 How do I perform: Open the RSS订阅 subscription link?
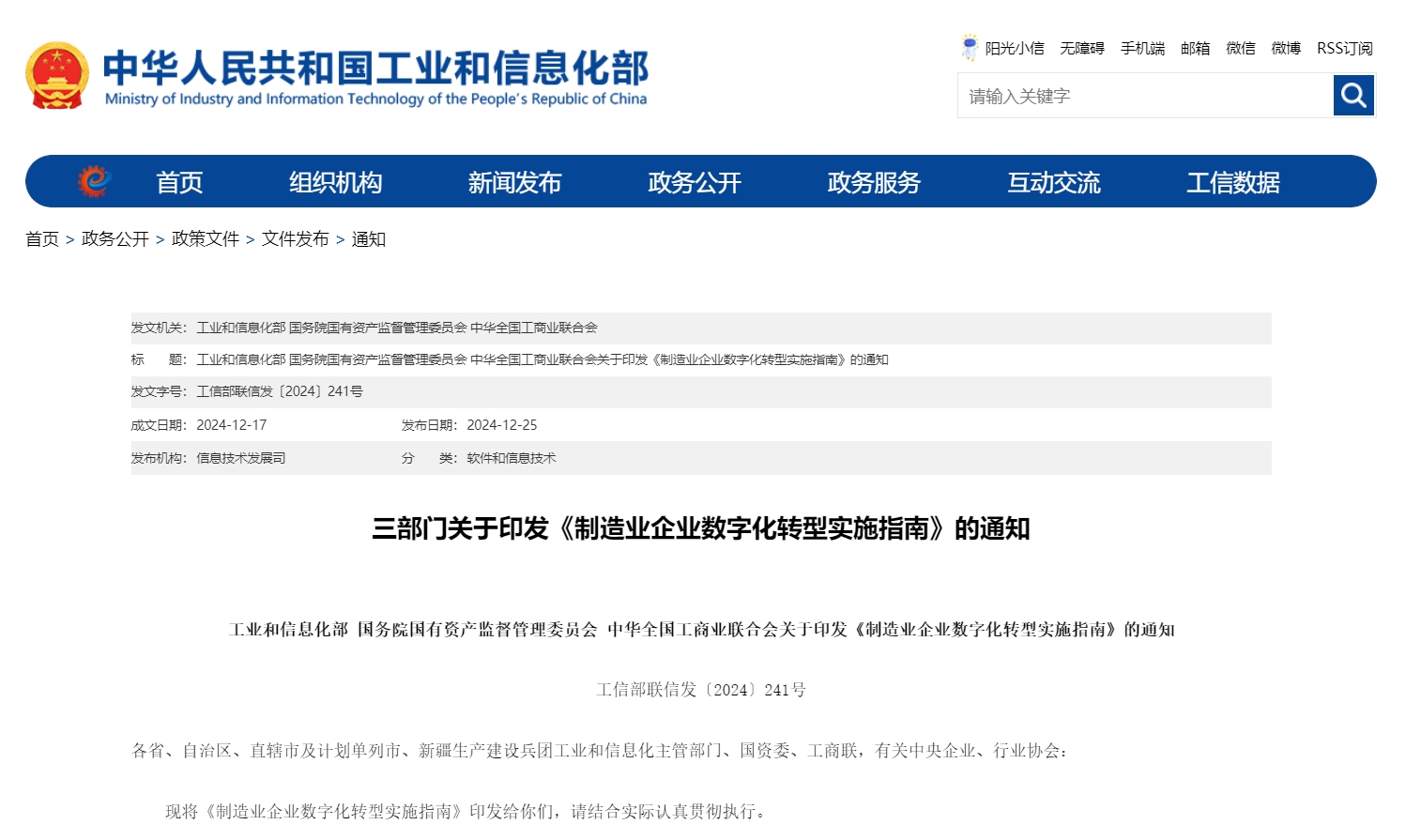pyautogui.click(x=1344, y=48)
